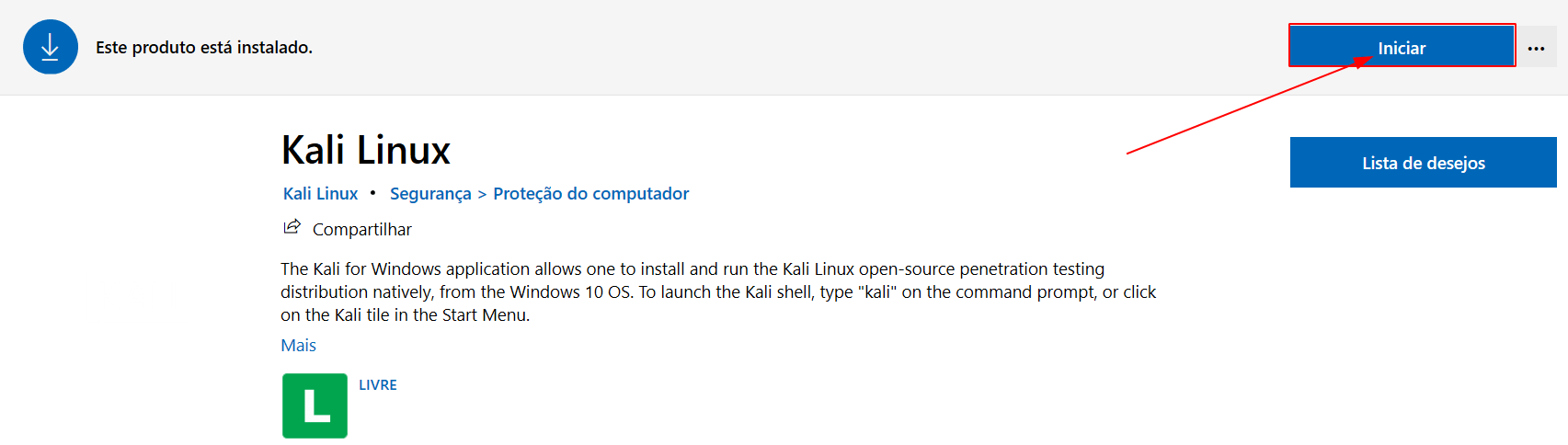Open the three-dot more options menu
The height and width of the screenshot is (445, 1568).
point(1536,48)
